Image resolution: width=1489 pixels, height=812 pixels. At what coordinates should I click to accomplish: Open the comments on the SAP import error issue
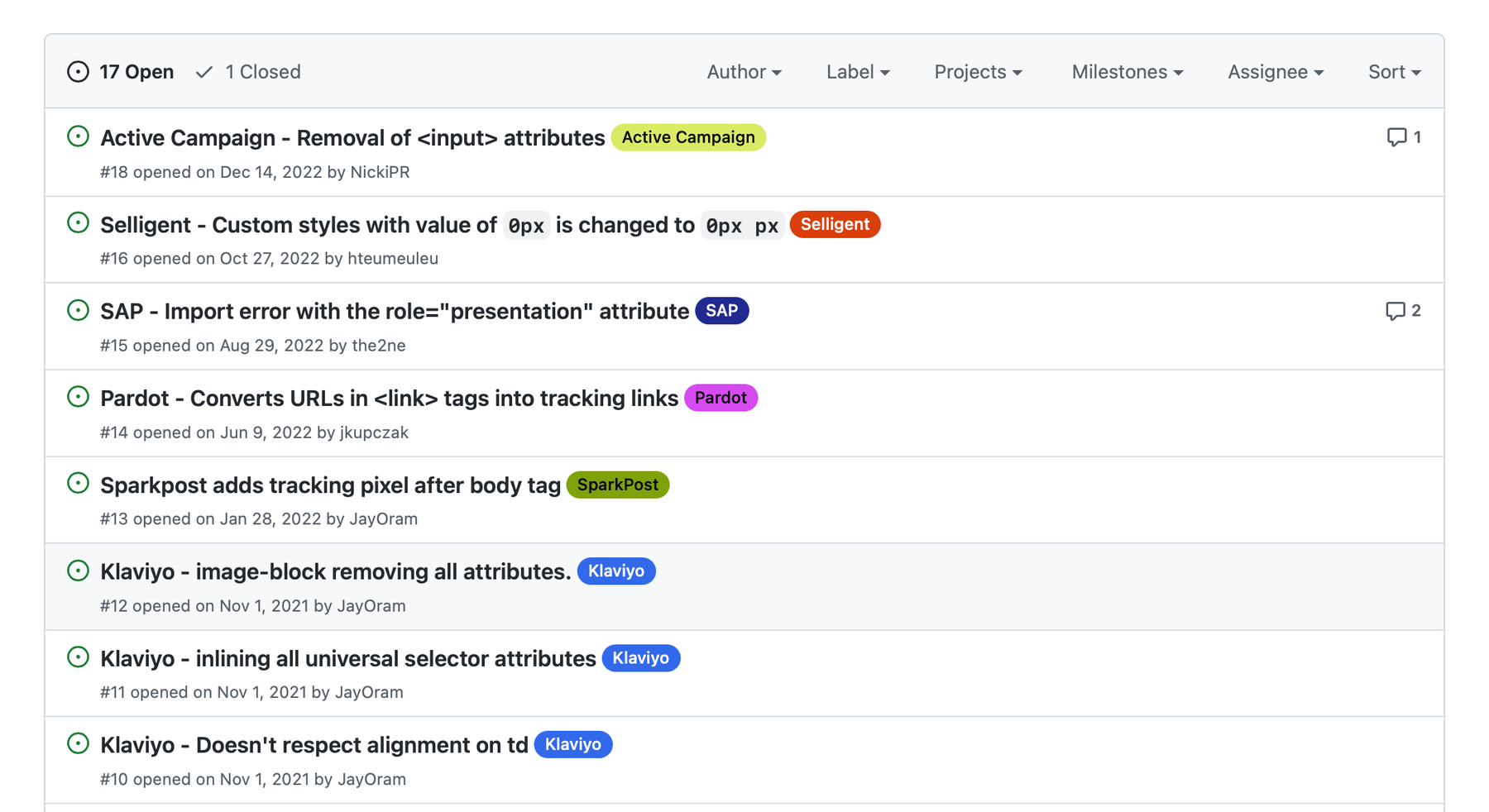tap(1402, 311)
